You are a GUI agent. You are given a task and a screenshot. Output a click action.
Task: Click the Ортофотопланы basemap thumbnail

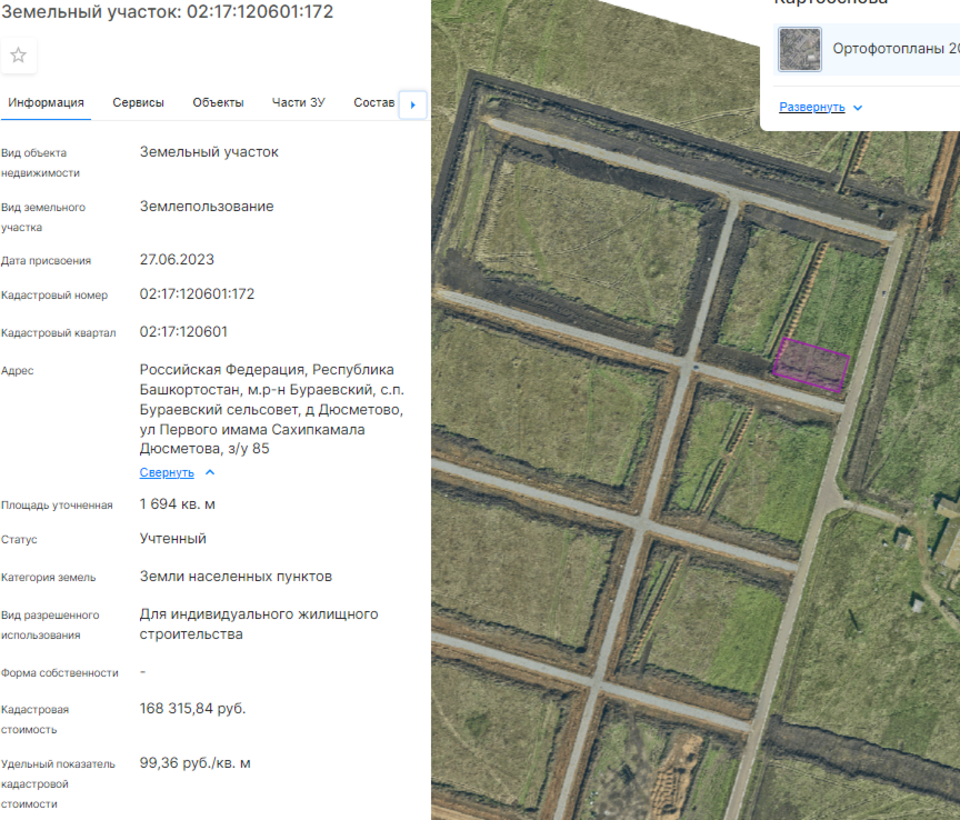[x=800, y=49]
